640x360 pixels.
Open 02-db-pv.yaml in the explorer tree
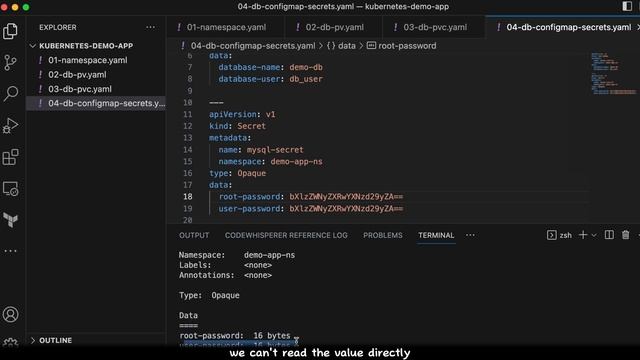[96, 75]
